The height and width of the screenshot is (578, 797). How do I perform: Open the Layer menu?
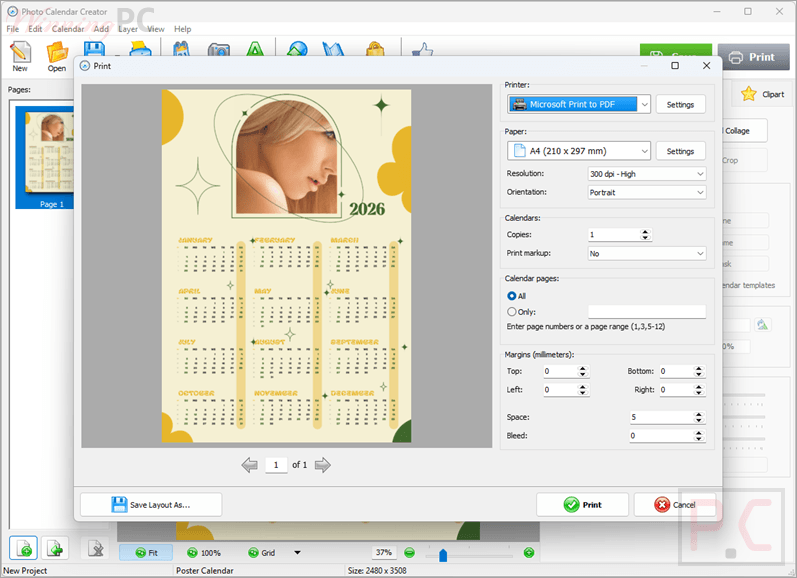128,29
